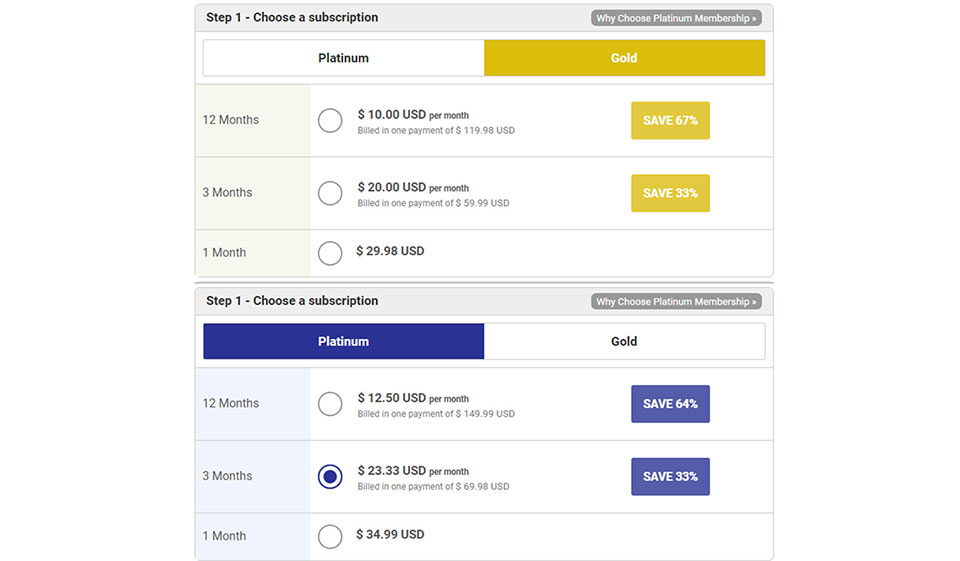Open Why Choose Platinum Membership link above yellow tab
The image size is (960, 561).
pos(676,18)
